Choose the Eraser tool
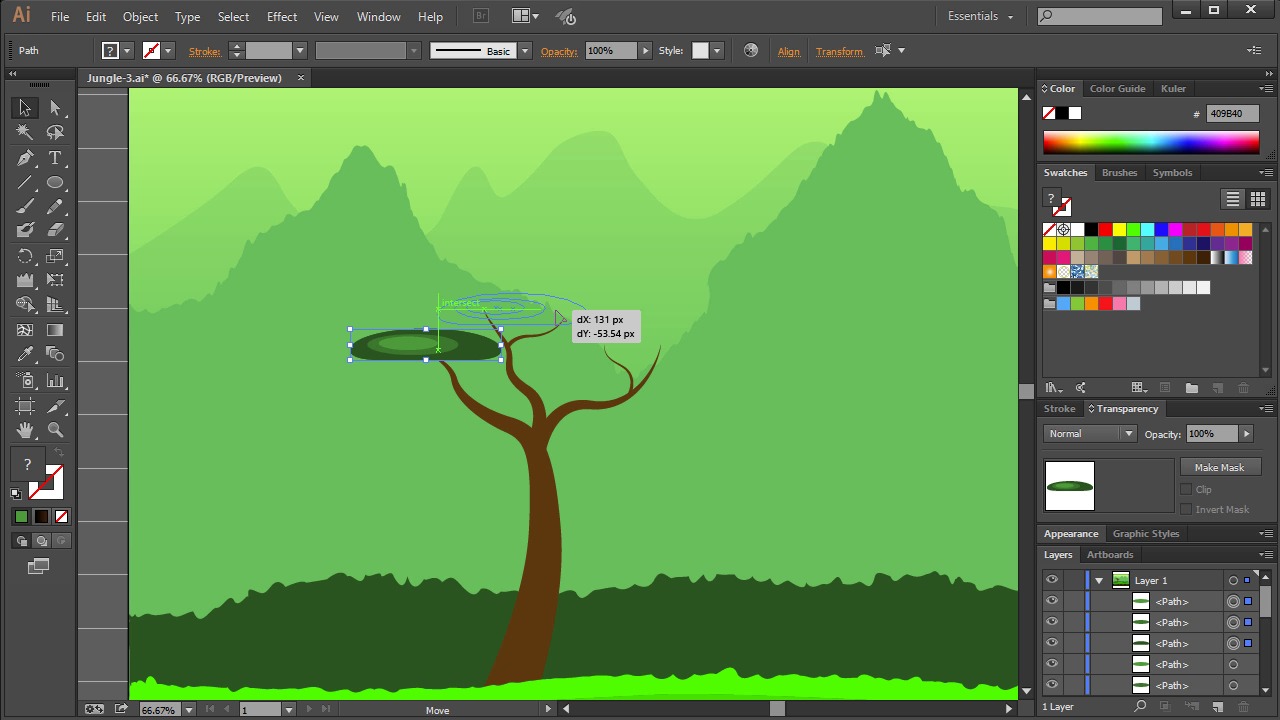Viewport: 1280px width, 720px height. [x=55, y=230]
